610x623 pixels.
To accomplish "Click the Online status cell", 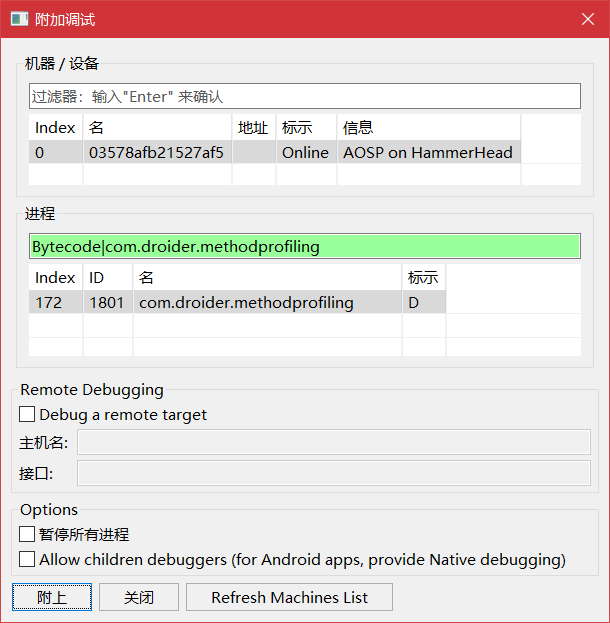I will click(306, 152).
